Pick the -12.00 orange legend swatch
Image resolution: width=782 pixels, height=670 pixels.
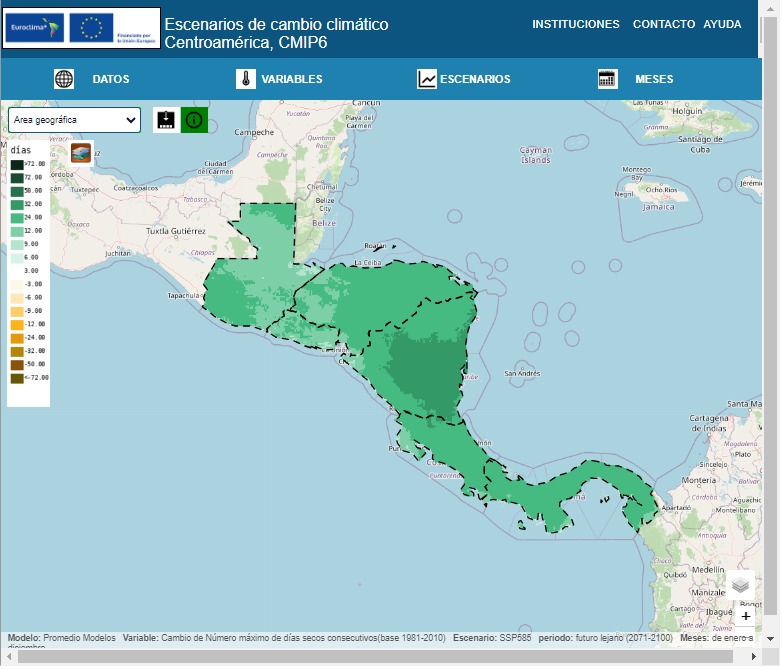pyautogui.click(x=17, y=324)
